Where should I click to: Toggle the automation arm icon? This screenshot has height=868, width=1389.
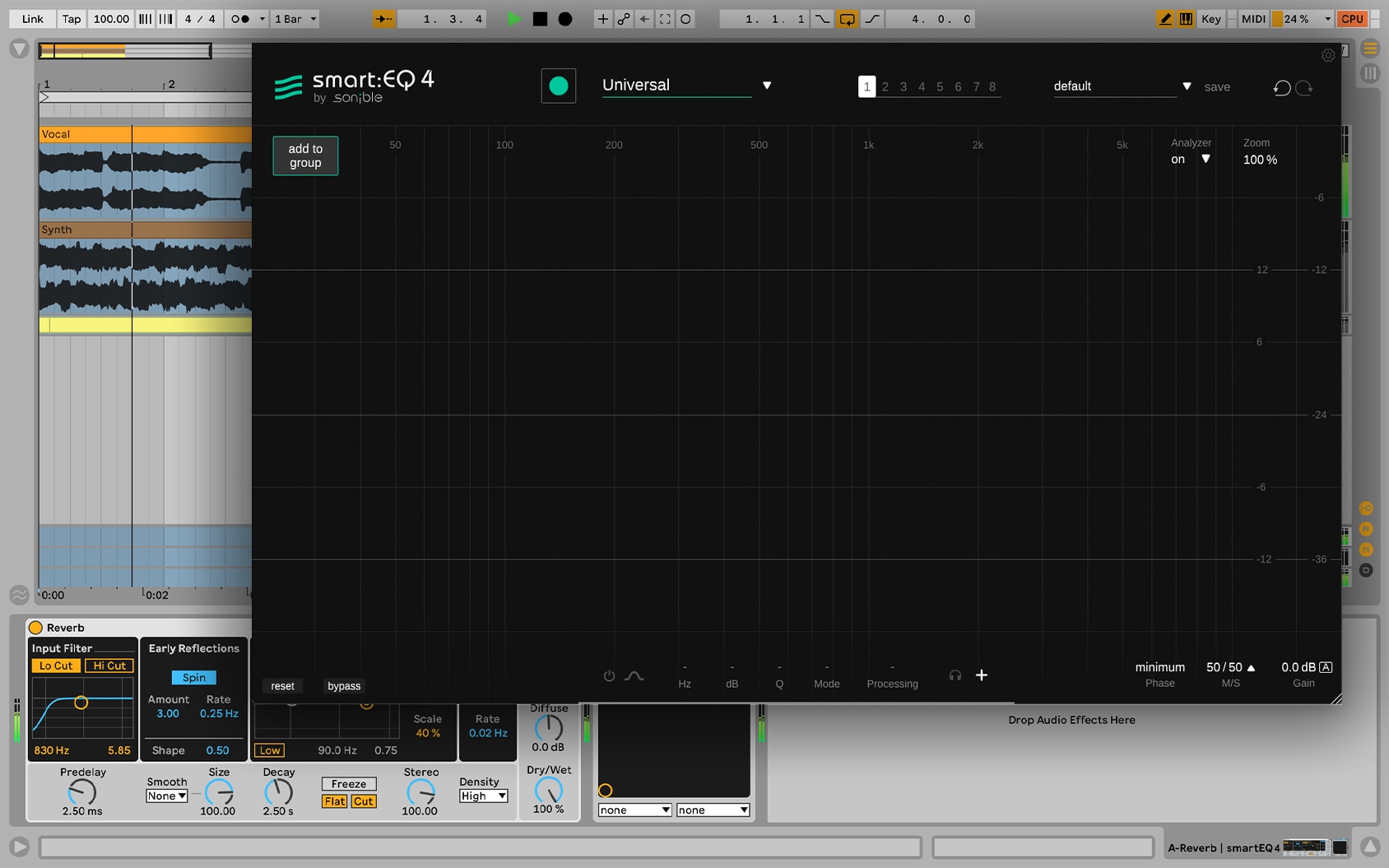coord(624,19)
